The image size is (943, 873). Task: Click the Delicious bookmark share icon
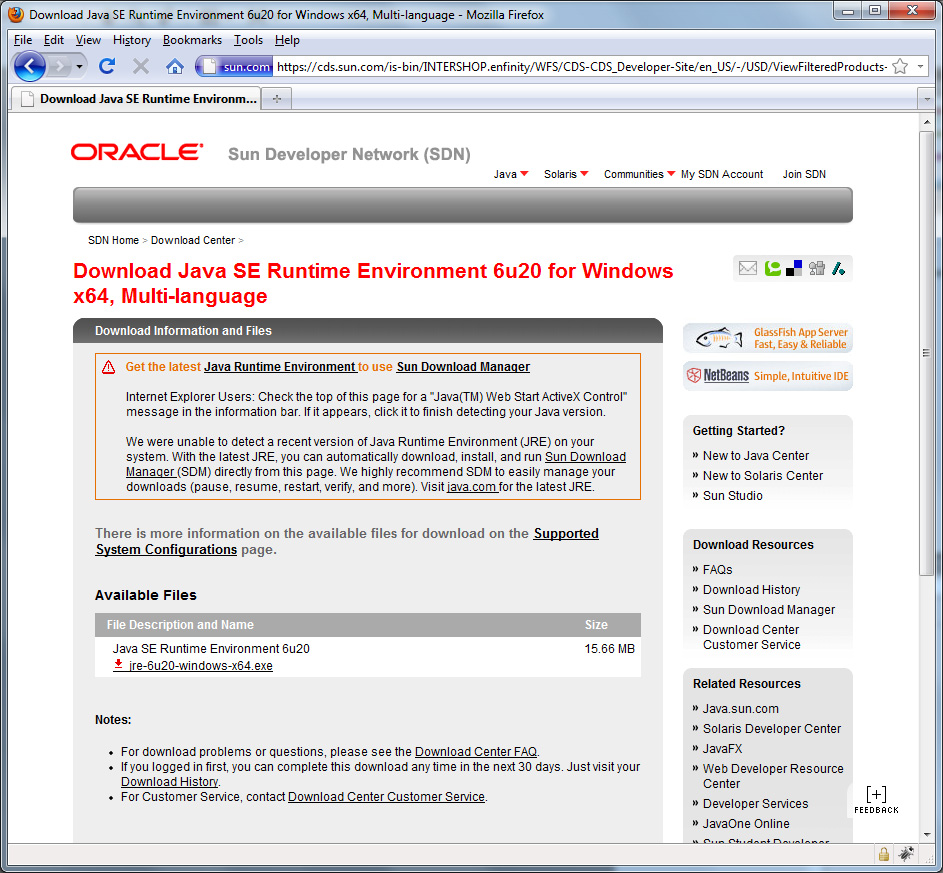(x=794, y=268)
